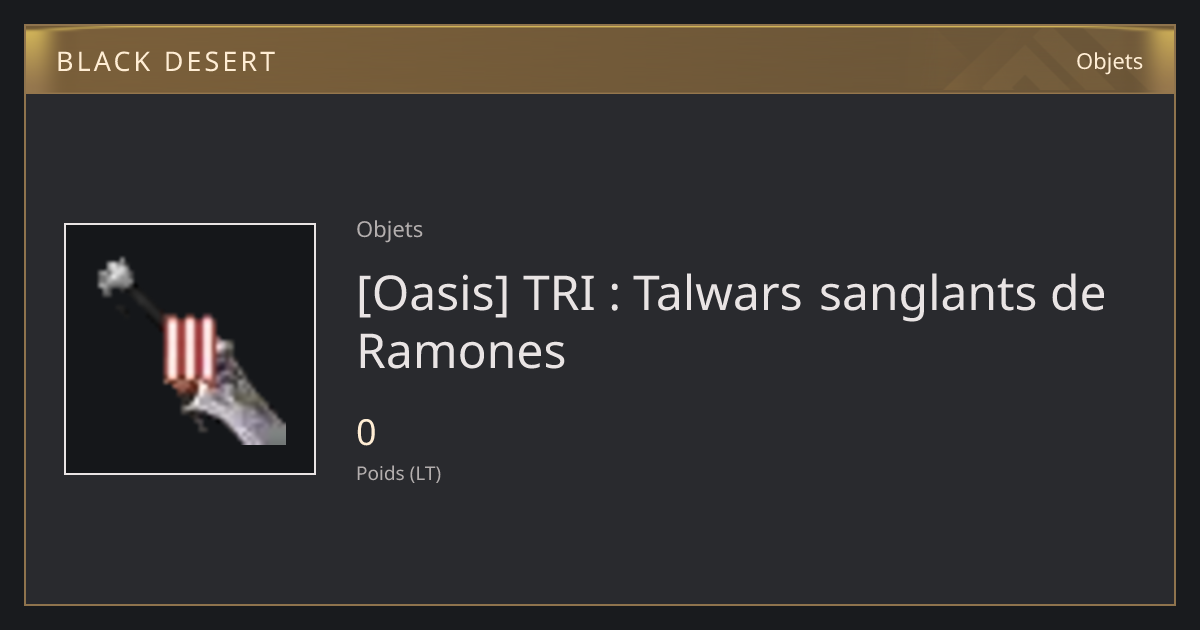Click the weight value 0
This screenshot has width=1200, height=630.
click(x=366, y=433)
